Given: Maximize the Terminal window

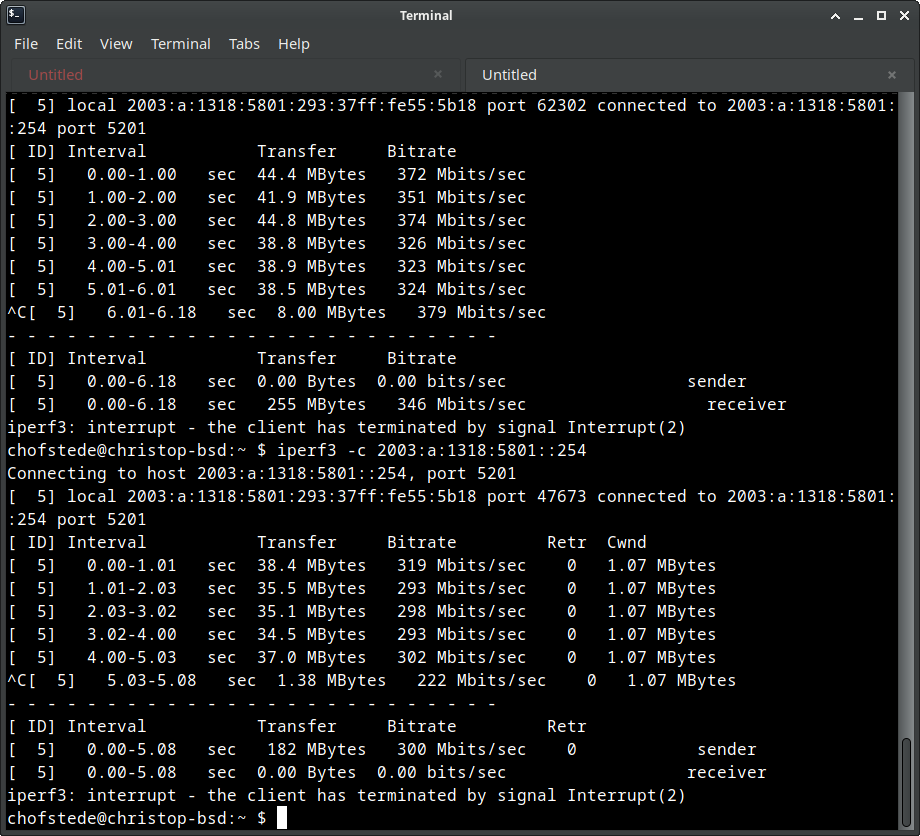Looking at the screenshot, I should [881, 15].
